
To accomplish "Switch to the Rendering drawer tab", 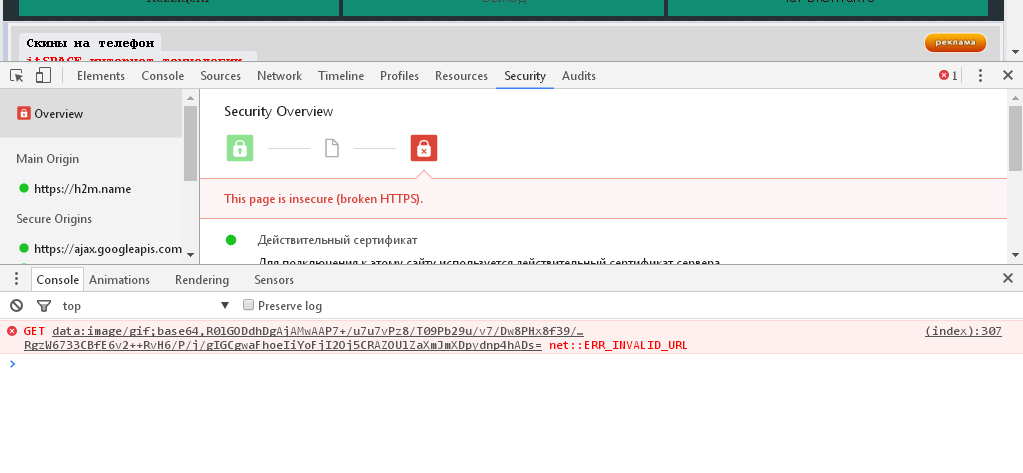I will point(202,279).
